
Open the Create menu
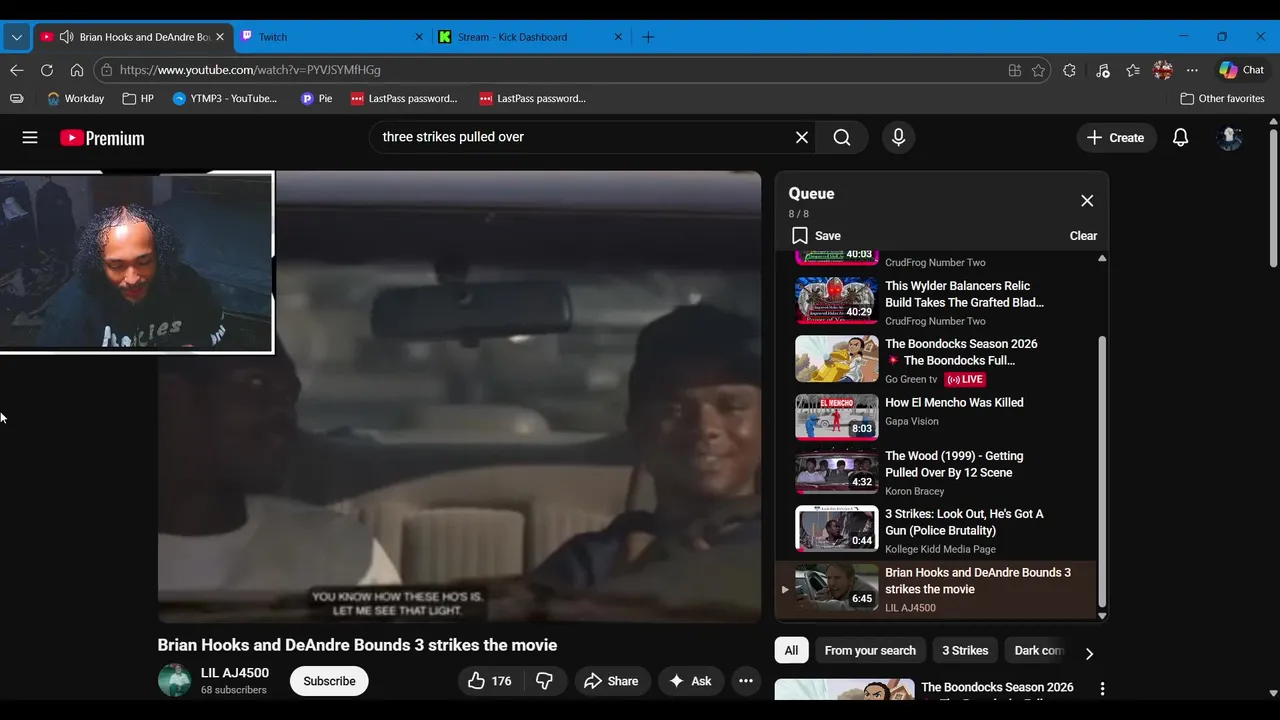pos(1116,138)
